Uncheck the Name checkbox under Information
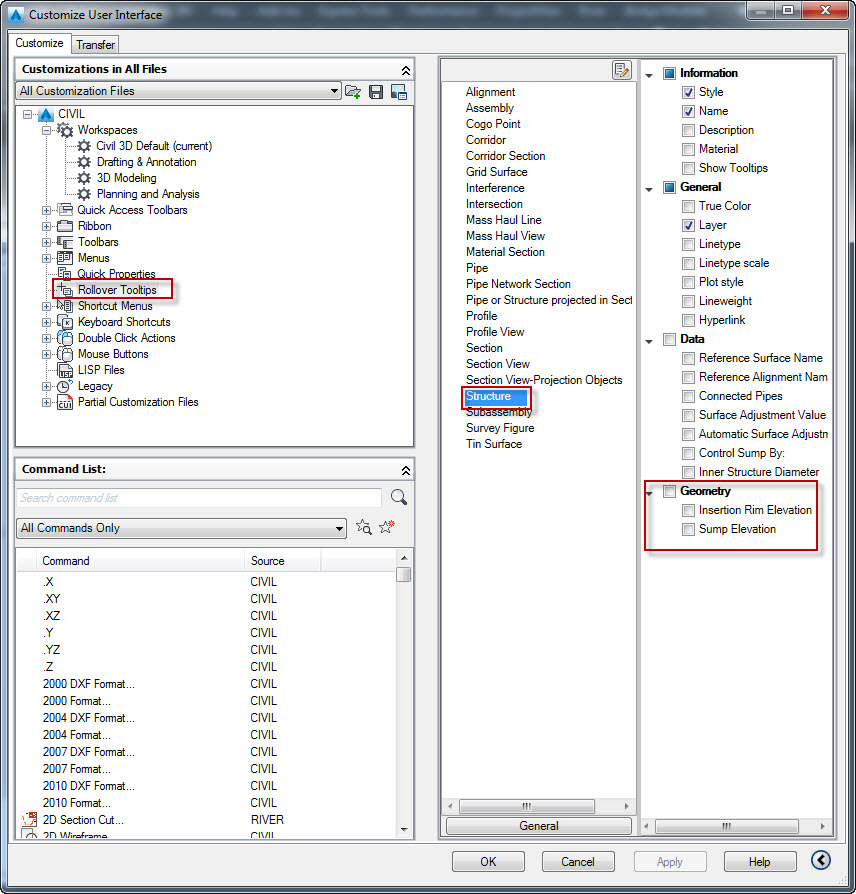The image size is (856, 894). click(687, 111)
